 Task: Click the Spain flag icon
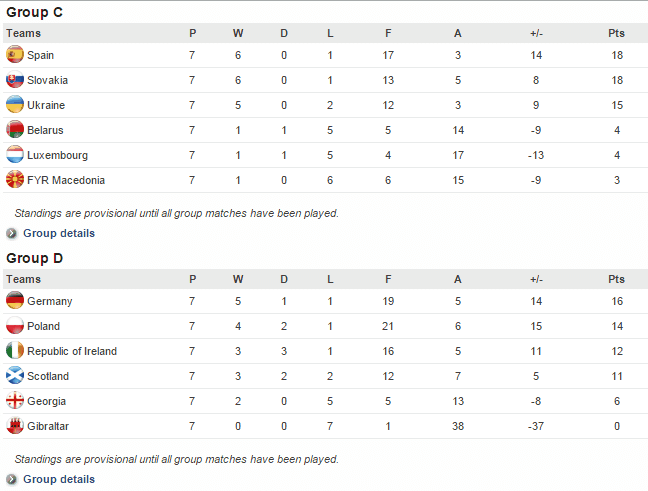point(15,55)
